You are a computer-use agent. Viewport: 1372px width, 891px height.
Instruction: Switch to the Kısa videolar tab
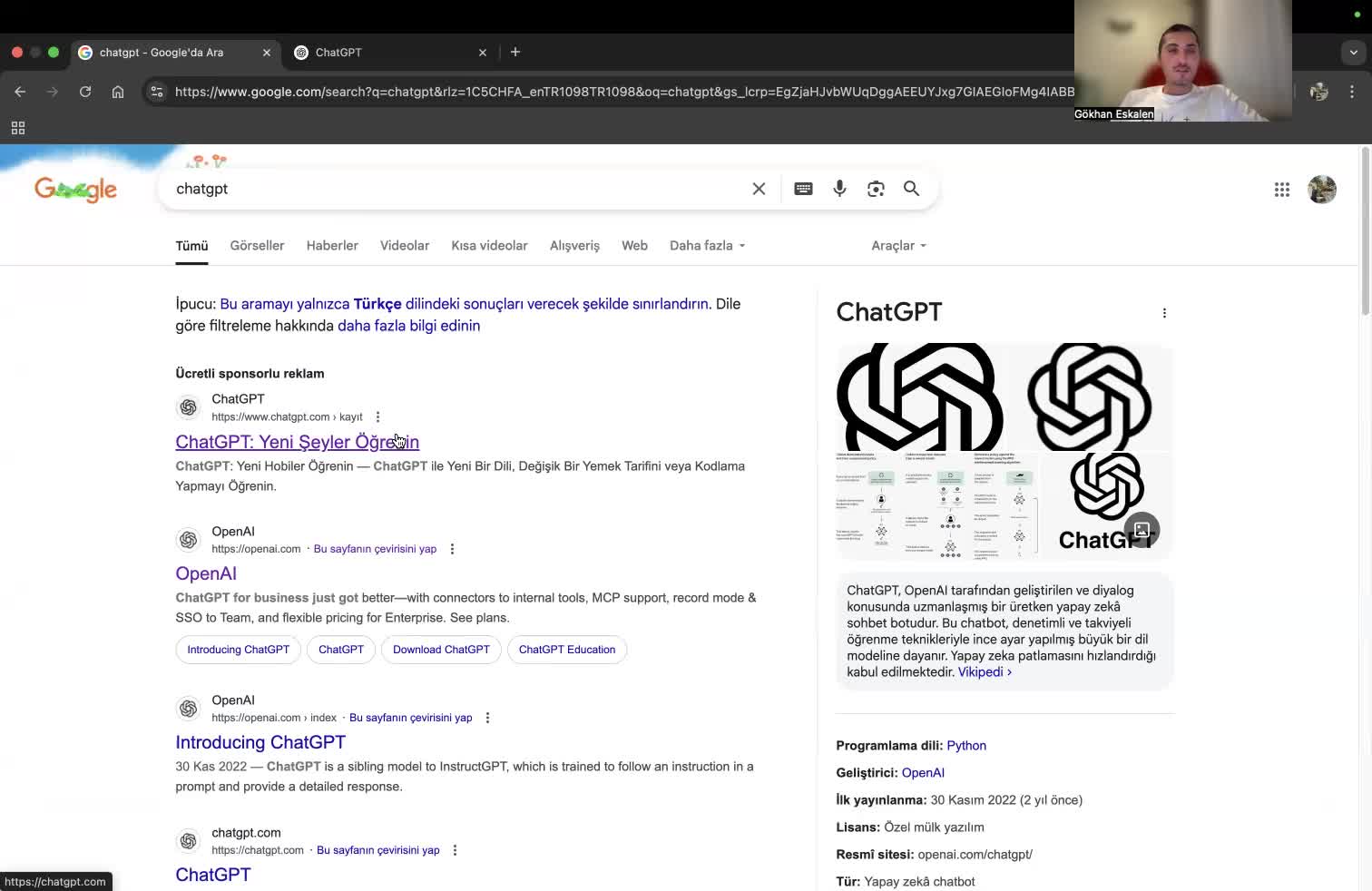pos(489,246)
